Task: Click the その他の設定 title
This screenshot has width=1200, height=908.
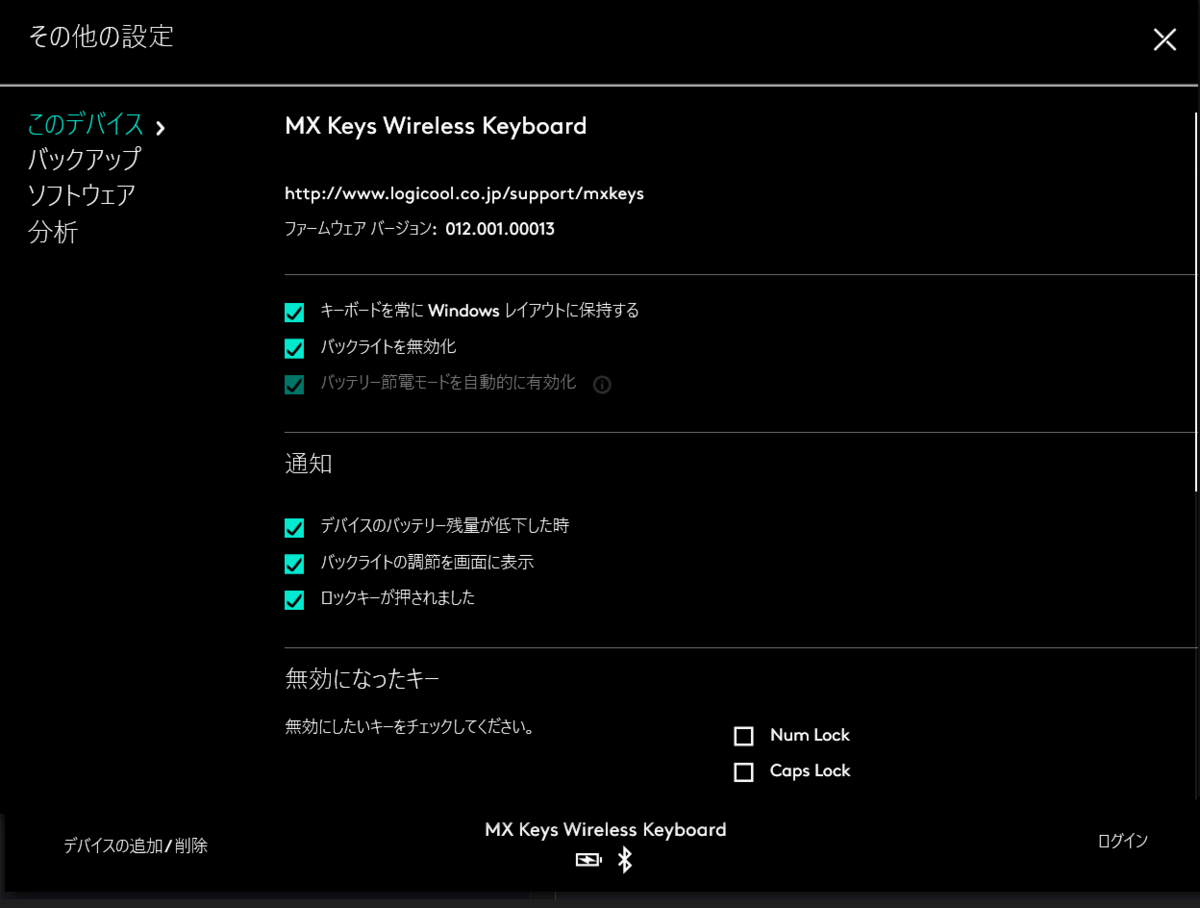Action: 101,38
